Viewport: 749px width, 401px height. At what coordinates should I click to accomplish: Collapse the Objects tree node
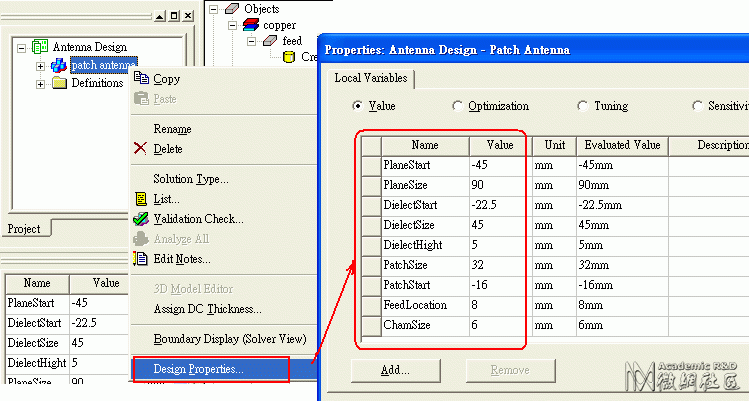[x=214, y=9]
